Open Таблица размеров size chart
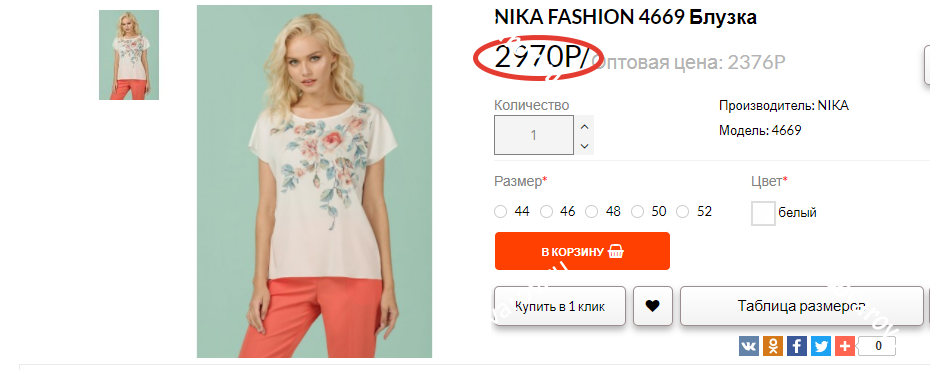 [x=801, y=306]
